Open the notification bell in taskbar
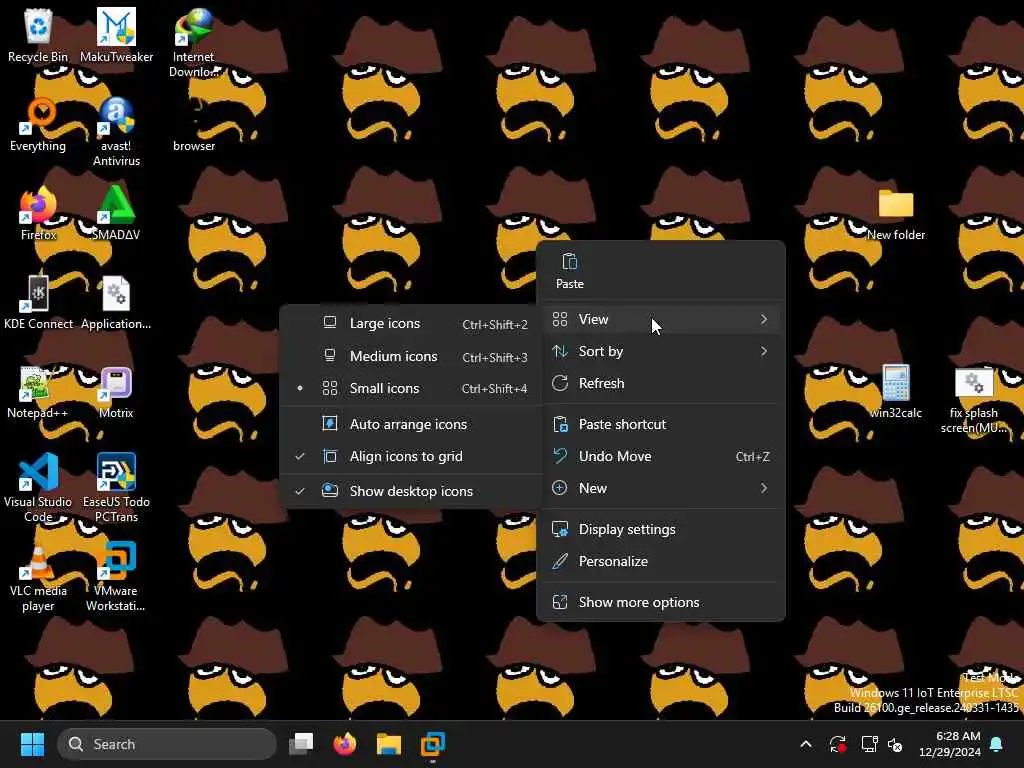The height and width of the screenshot is (768, 1024). point(997,744)
